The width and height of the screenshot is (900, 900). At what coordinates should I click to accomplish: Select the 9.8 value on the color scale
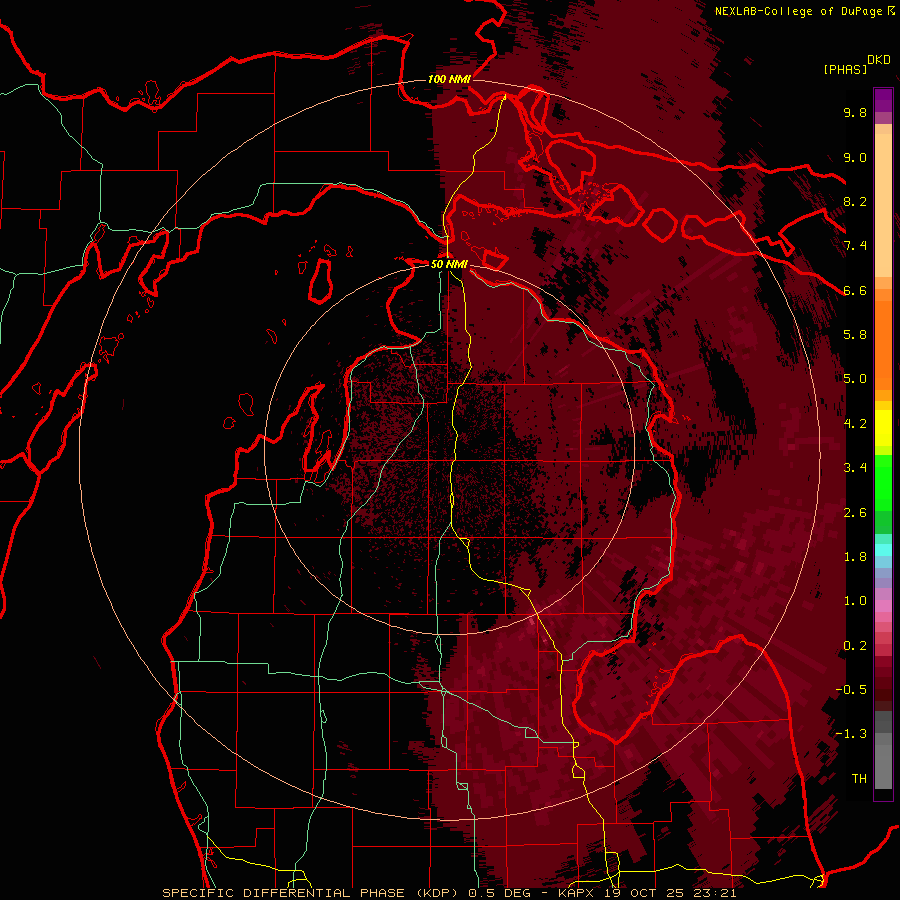click(x=855, y=112)
